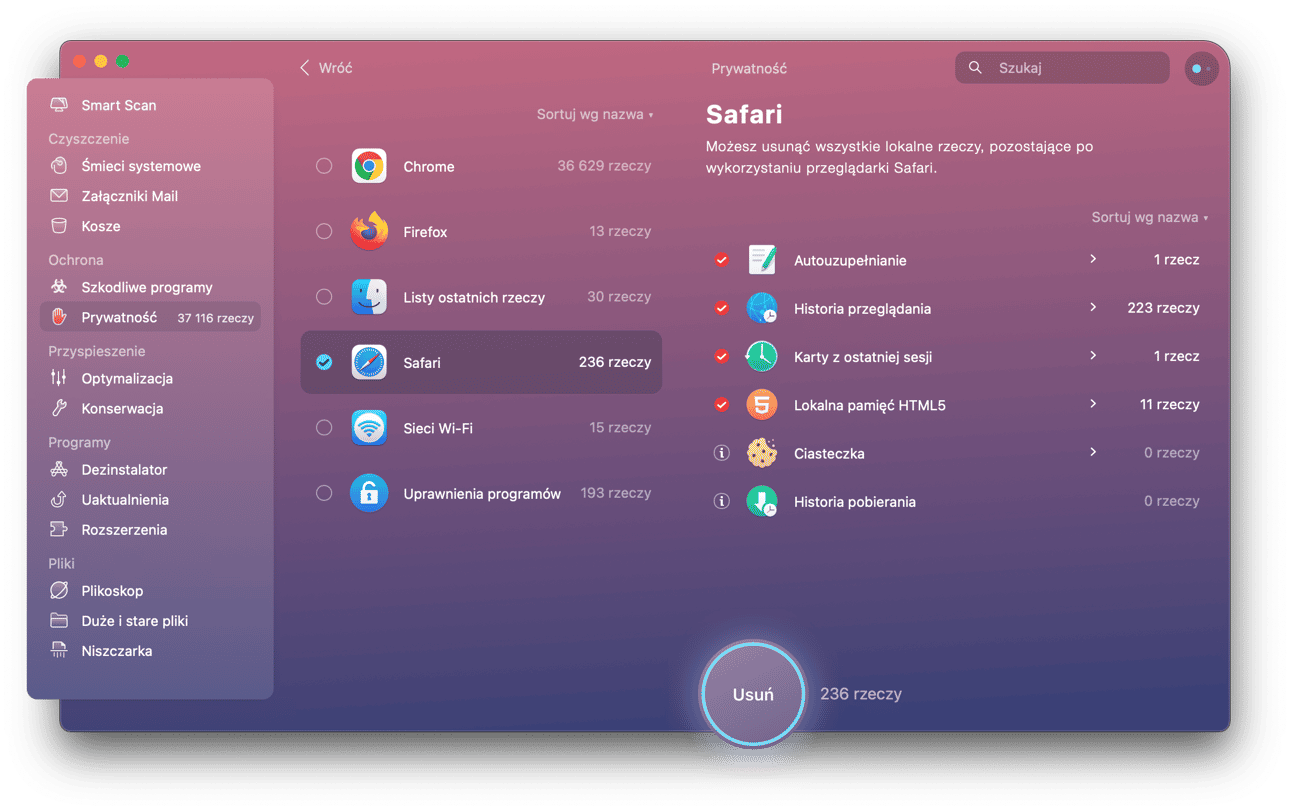The height and width of the screenshot is (811, 1290).
Task: Click the Konserwacja wrench icon
Action: point(59,408)
